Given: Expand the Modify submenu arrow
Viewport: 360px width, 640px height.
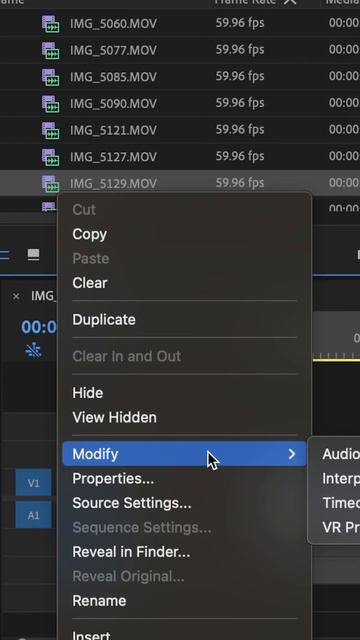Looking at the screenshot, I should (291, 454).
